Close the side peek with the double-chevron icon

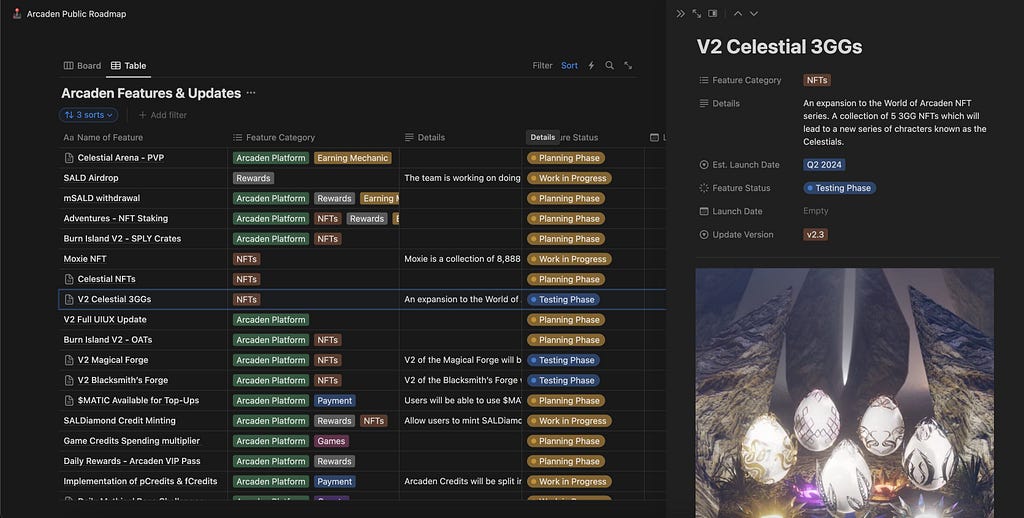[680, 14]
